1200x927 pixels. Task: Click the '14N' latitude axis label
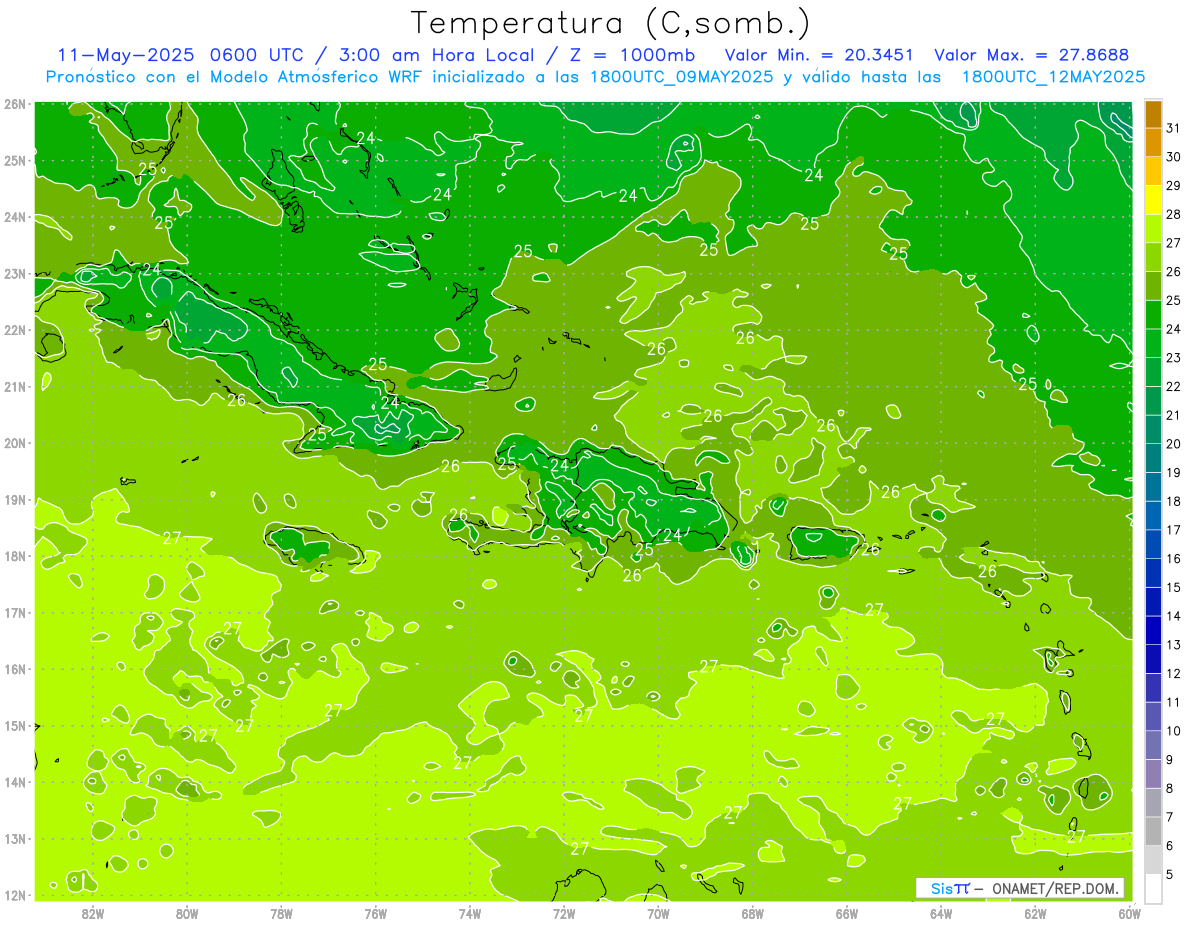[15, 782]
